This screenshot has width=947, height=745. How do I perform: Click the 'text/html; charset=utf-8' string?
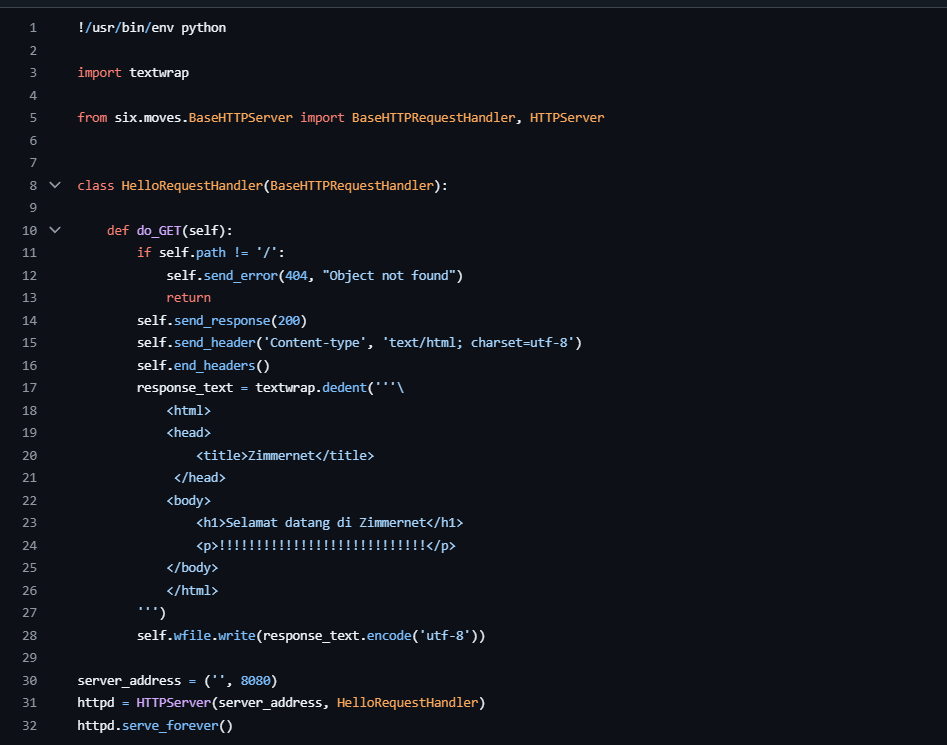coord(478,342)
